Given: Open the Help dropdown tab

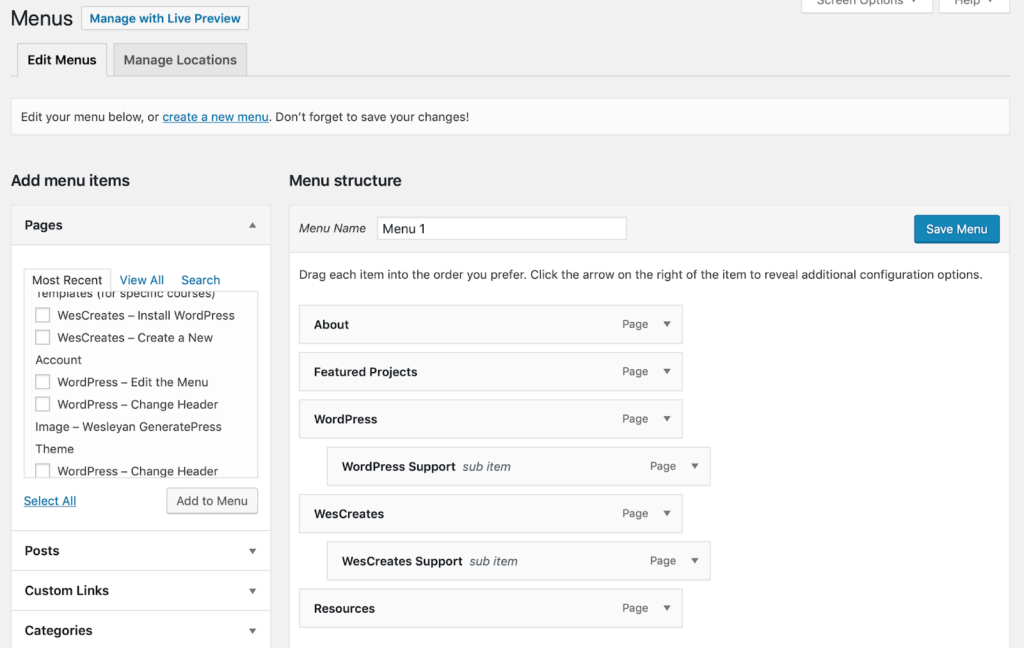Looking at the screenshot, I should tap(974, 3).
